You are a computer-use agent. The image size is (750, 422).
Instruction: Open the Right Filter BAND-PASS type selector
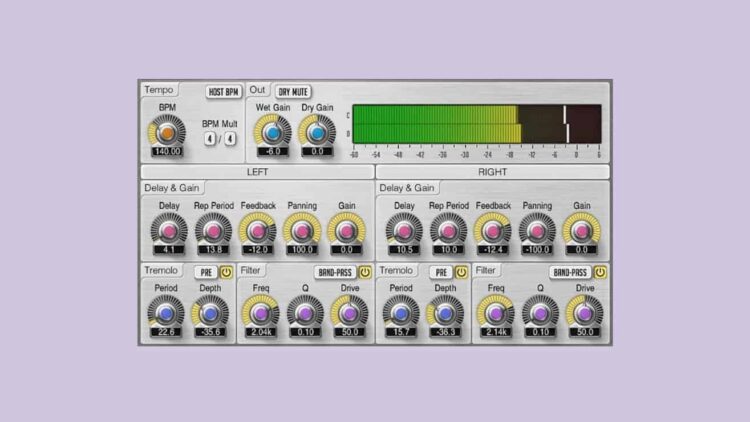[x=570, y=272]
